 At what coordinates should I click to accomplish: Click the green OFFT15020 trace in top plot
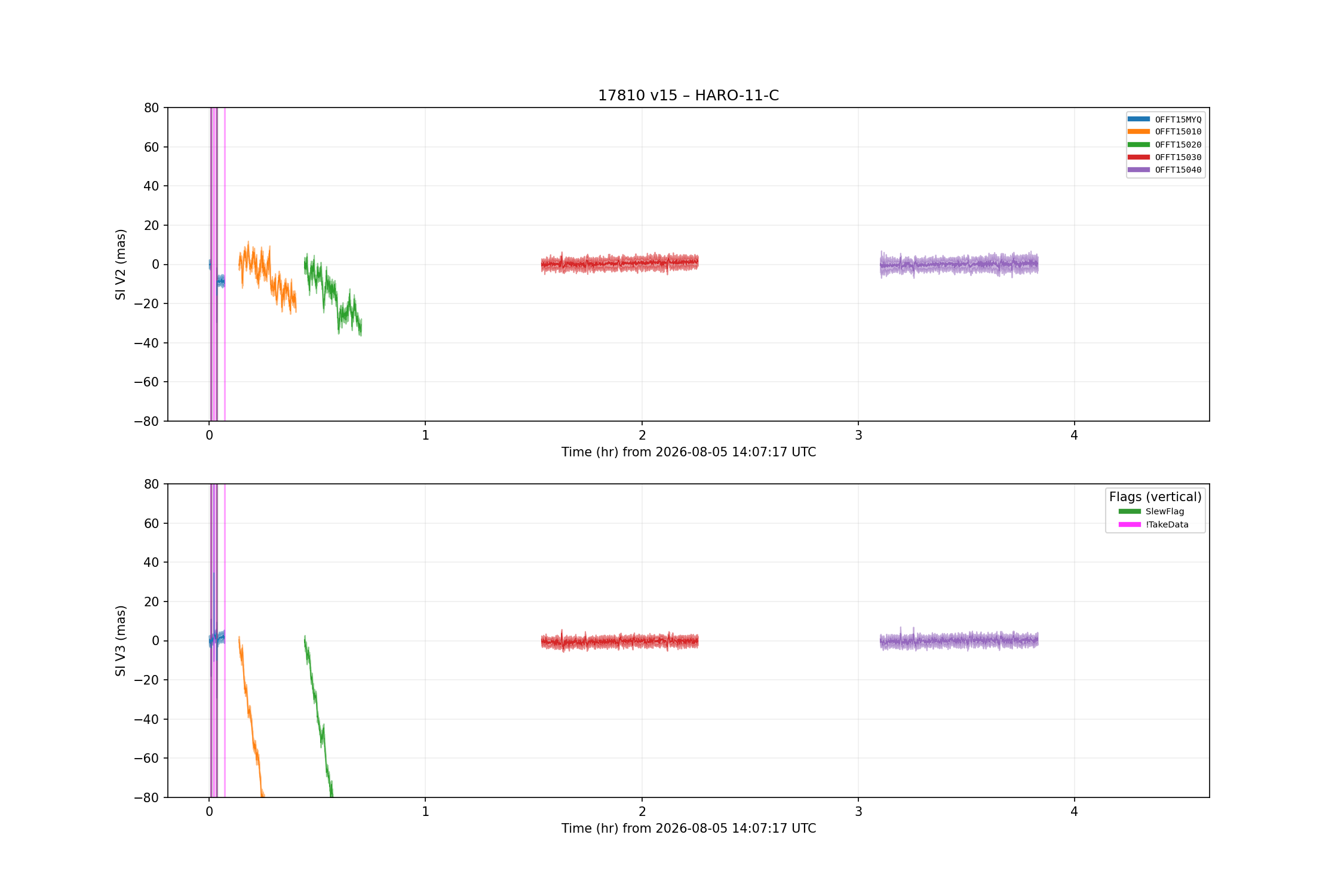point(332,294)
